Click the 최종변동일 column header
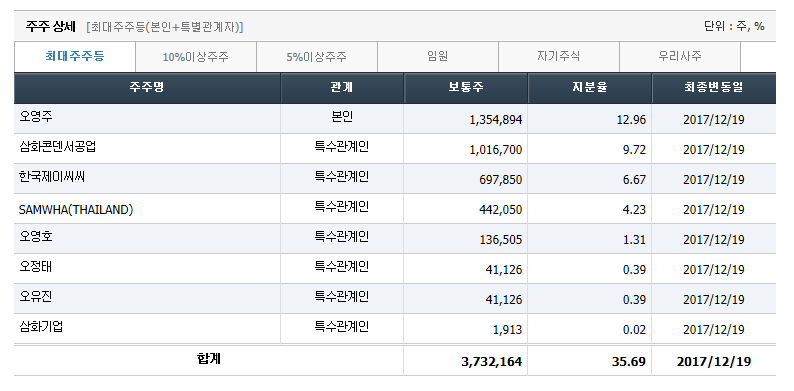 coord(713,88)
